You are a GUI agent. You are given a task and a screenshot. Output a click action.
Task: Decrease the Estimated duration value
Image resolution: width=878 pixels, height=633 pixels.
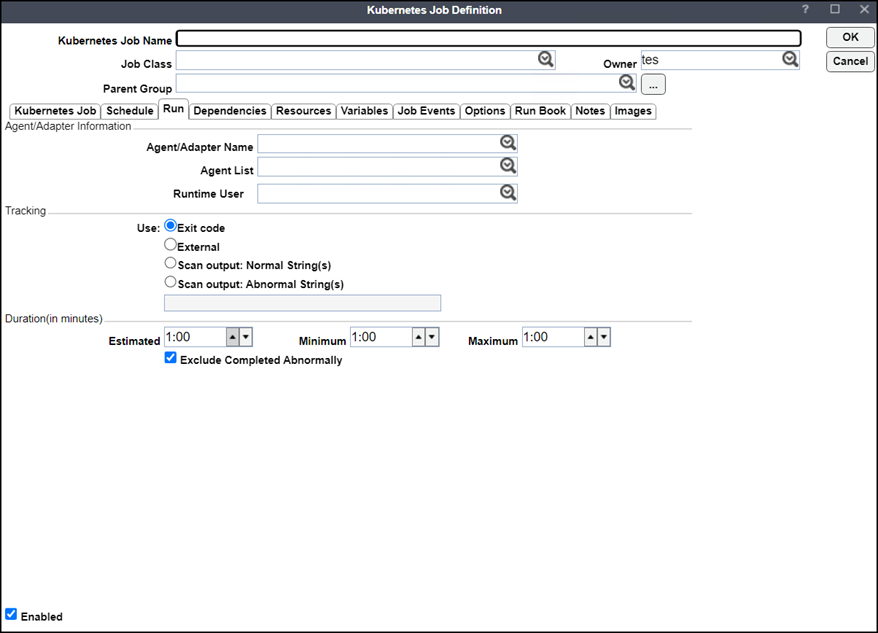(x=246, y=337)
